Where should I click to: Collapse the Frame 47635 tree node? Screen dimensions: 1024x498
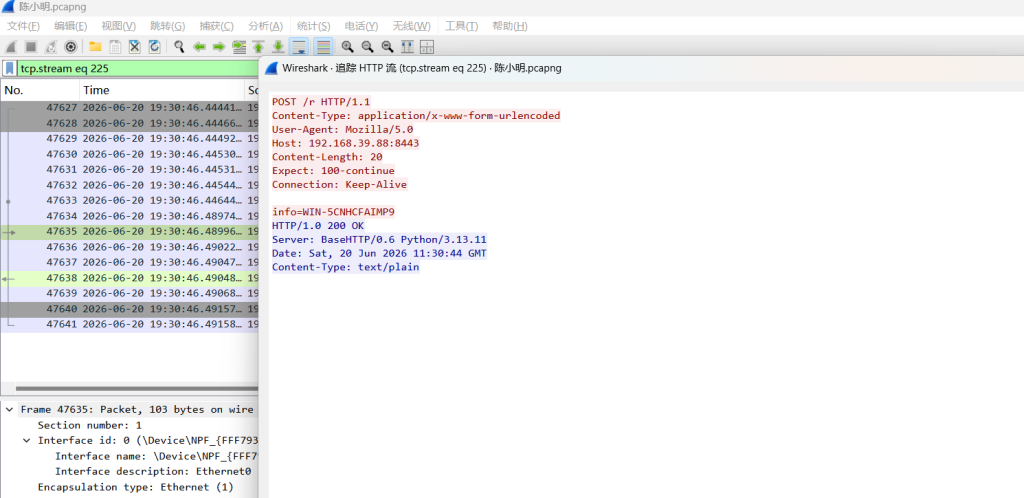(9, 410)
